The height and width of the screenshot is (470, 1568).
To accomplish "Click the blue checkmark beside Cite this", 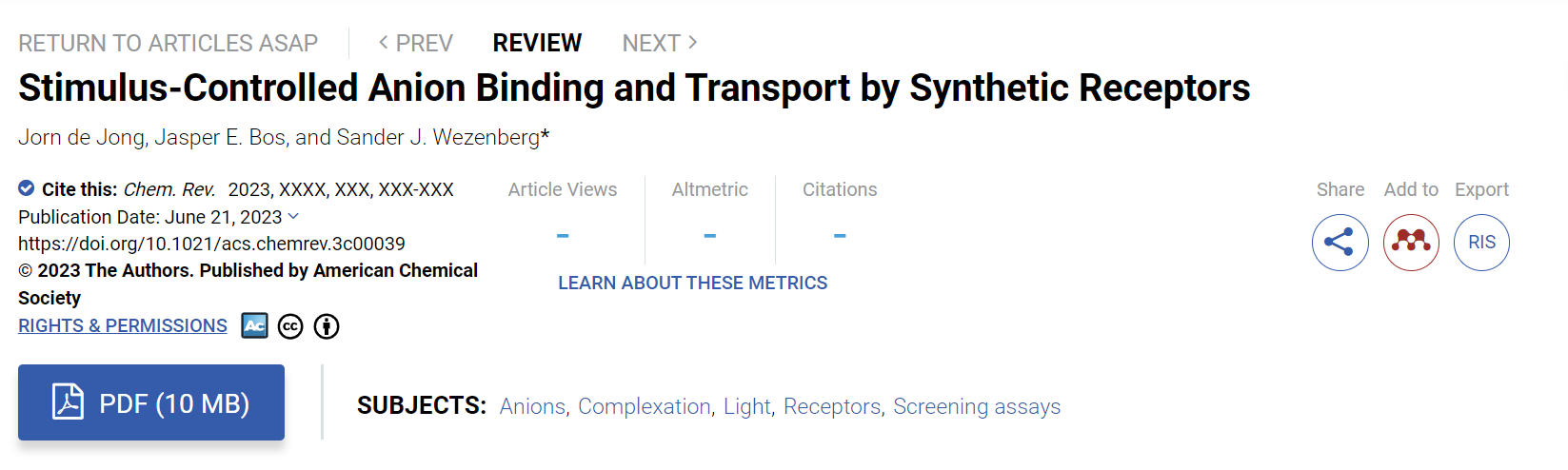I will point(27,188).
